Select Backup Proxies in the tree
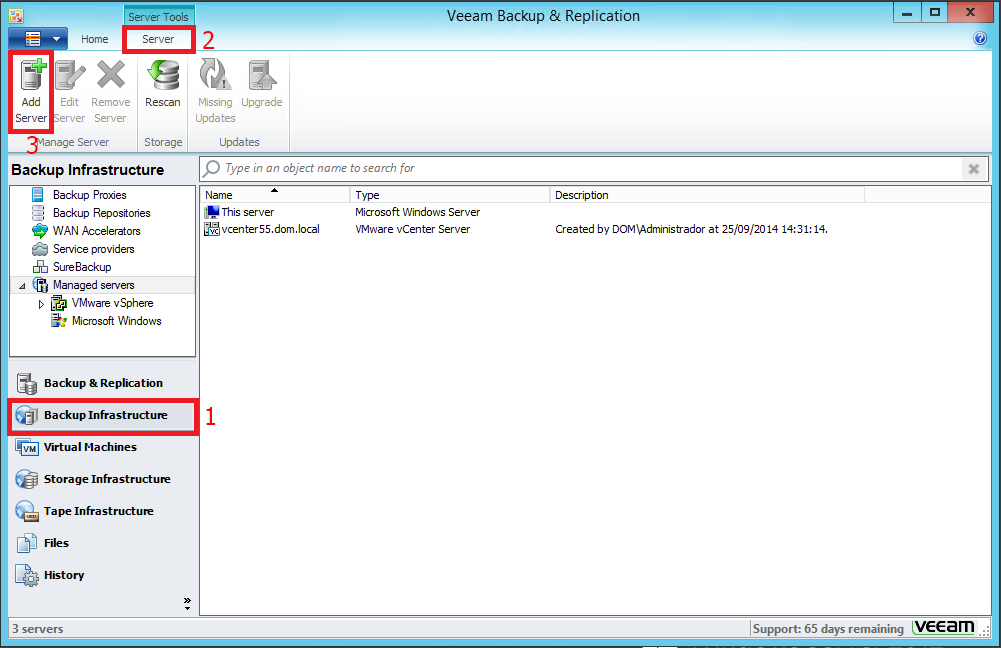The image size is (1001, 648). coord(89,195)
